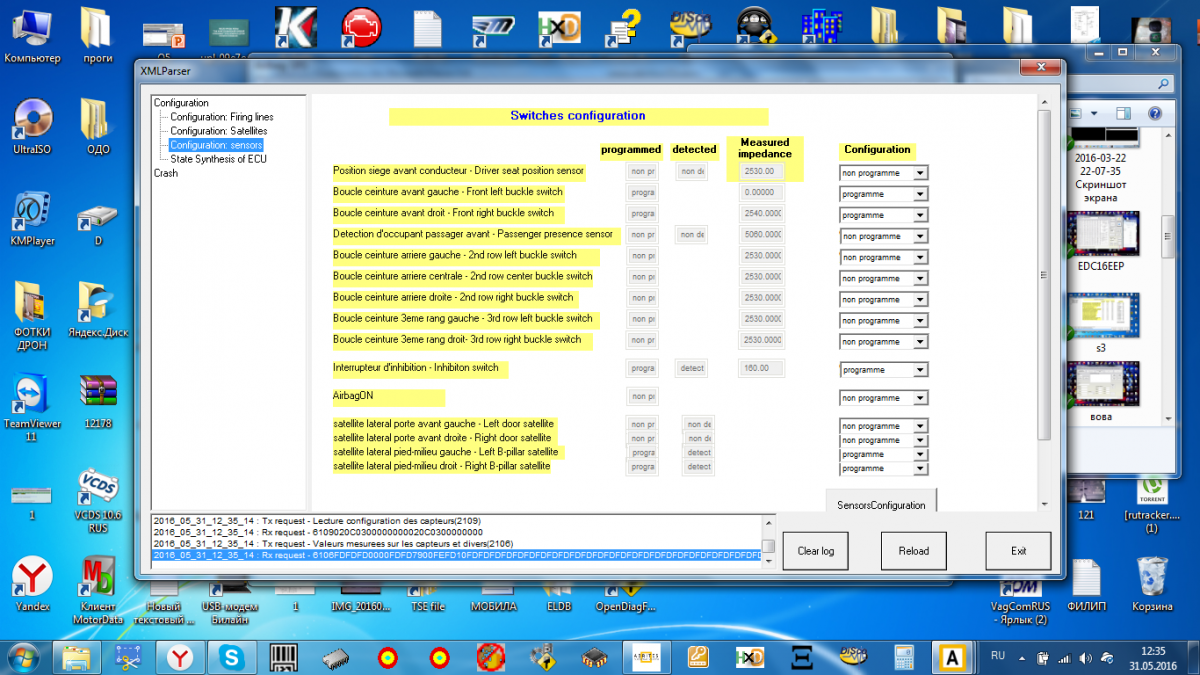Open the Snipping Tool taskbar icon
The width and height of the screenshot is (1200, 675).
pyautogui.click(x=129, y=657)
